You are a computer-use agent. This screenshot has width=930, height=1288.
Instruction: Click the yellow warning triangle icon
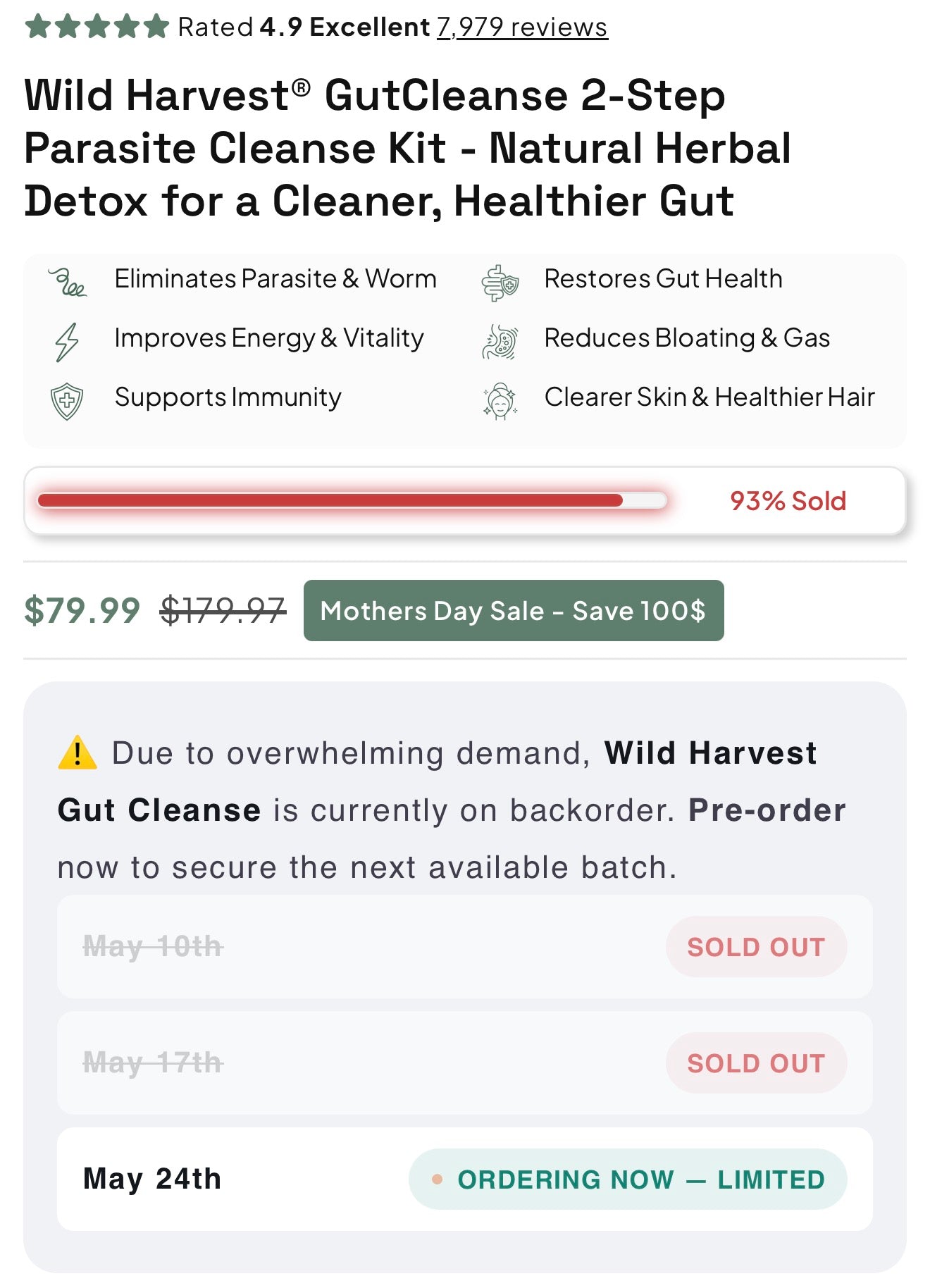coord(77,753)
